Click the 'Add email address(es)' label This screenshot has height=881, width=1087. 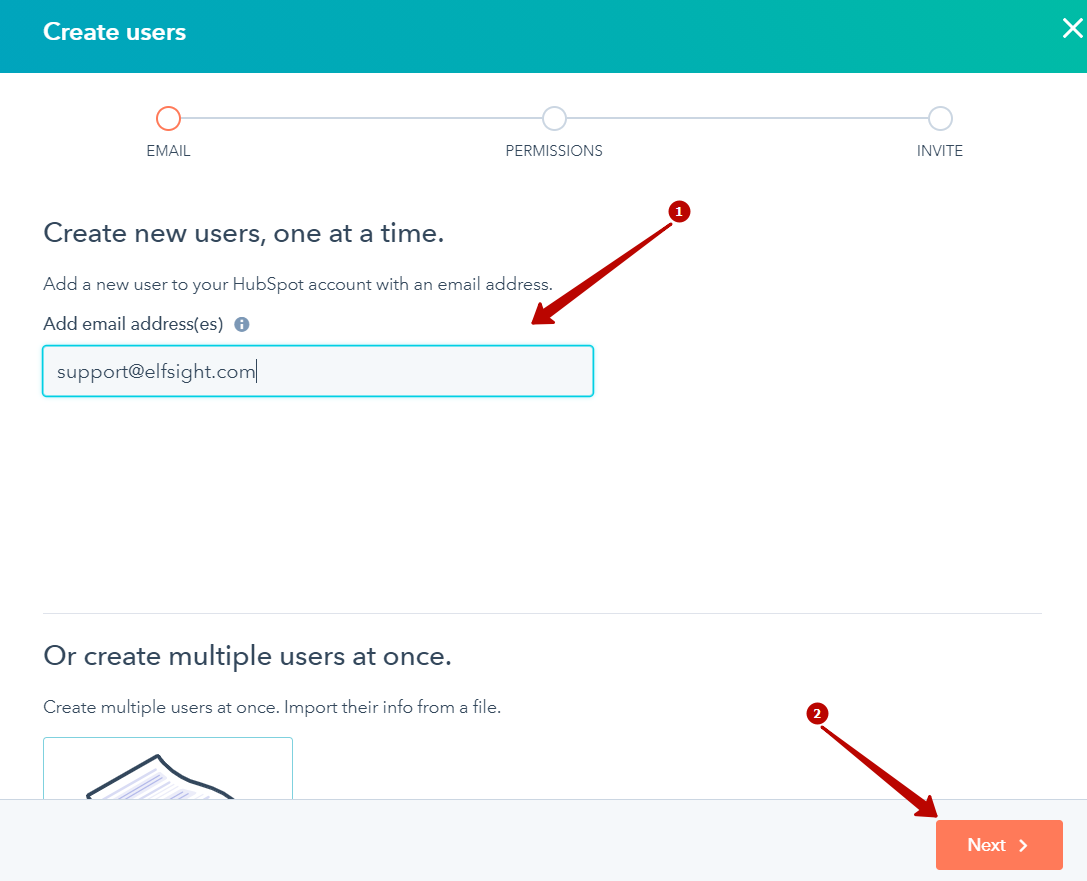(x=133, y=324)
